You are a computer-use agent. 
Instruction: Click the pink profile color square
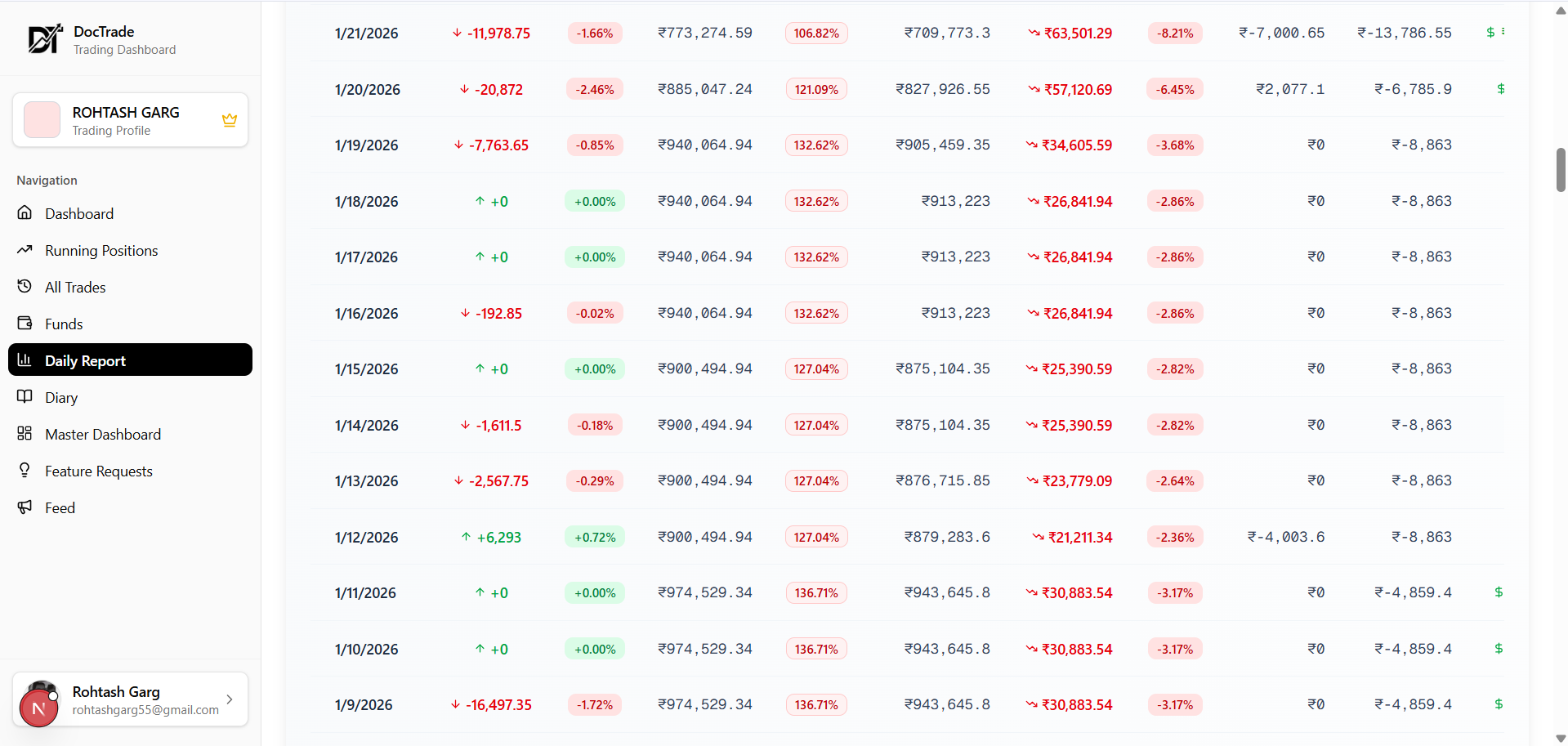click(x=42, y=120)
